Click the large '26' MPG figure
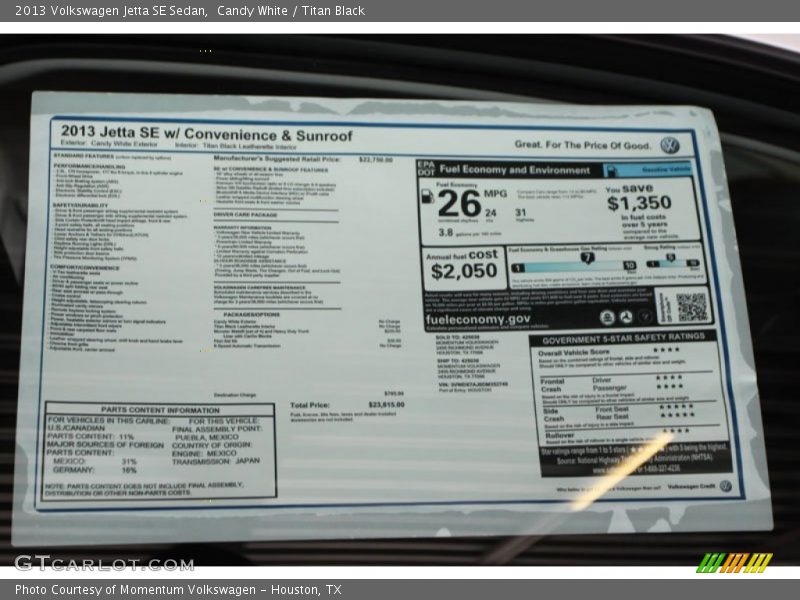This screenshot has width=800, height=600. (x=459, y=203)
